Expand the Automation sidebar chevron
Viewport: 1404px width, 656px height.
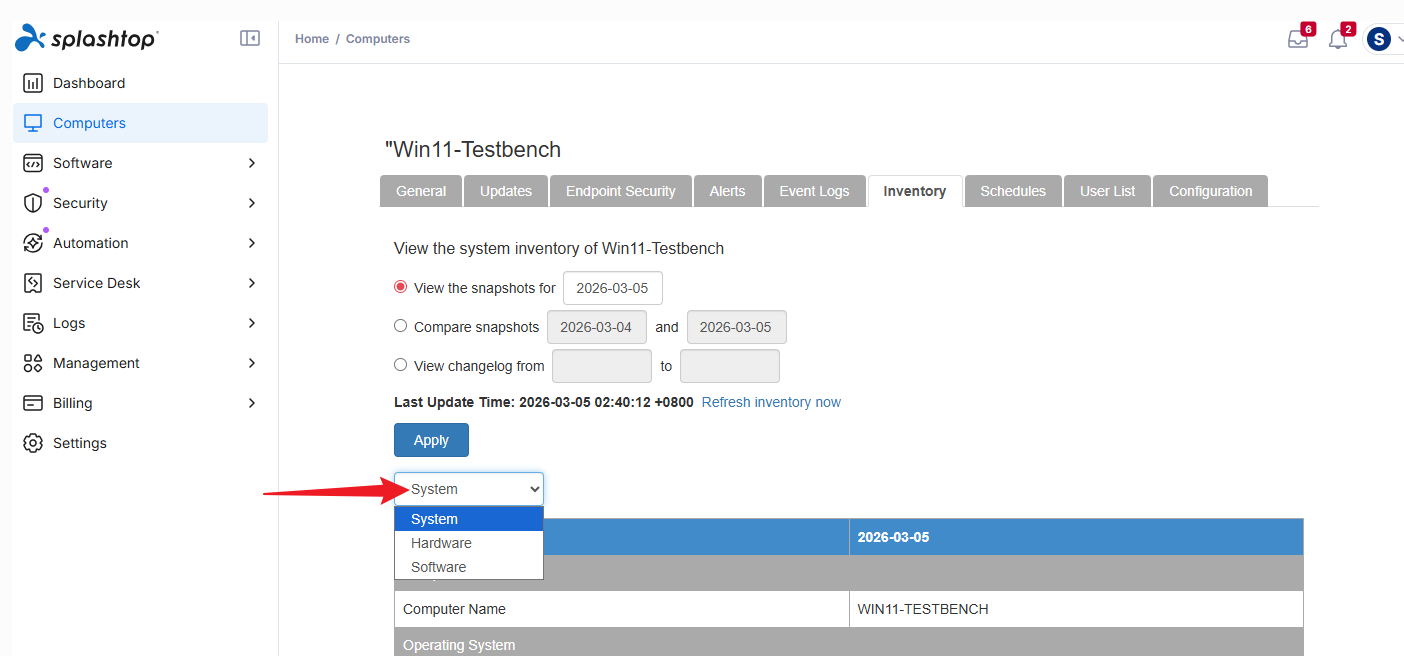(252, 243)
